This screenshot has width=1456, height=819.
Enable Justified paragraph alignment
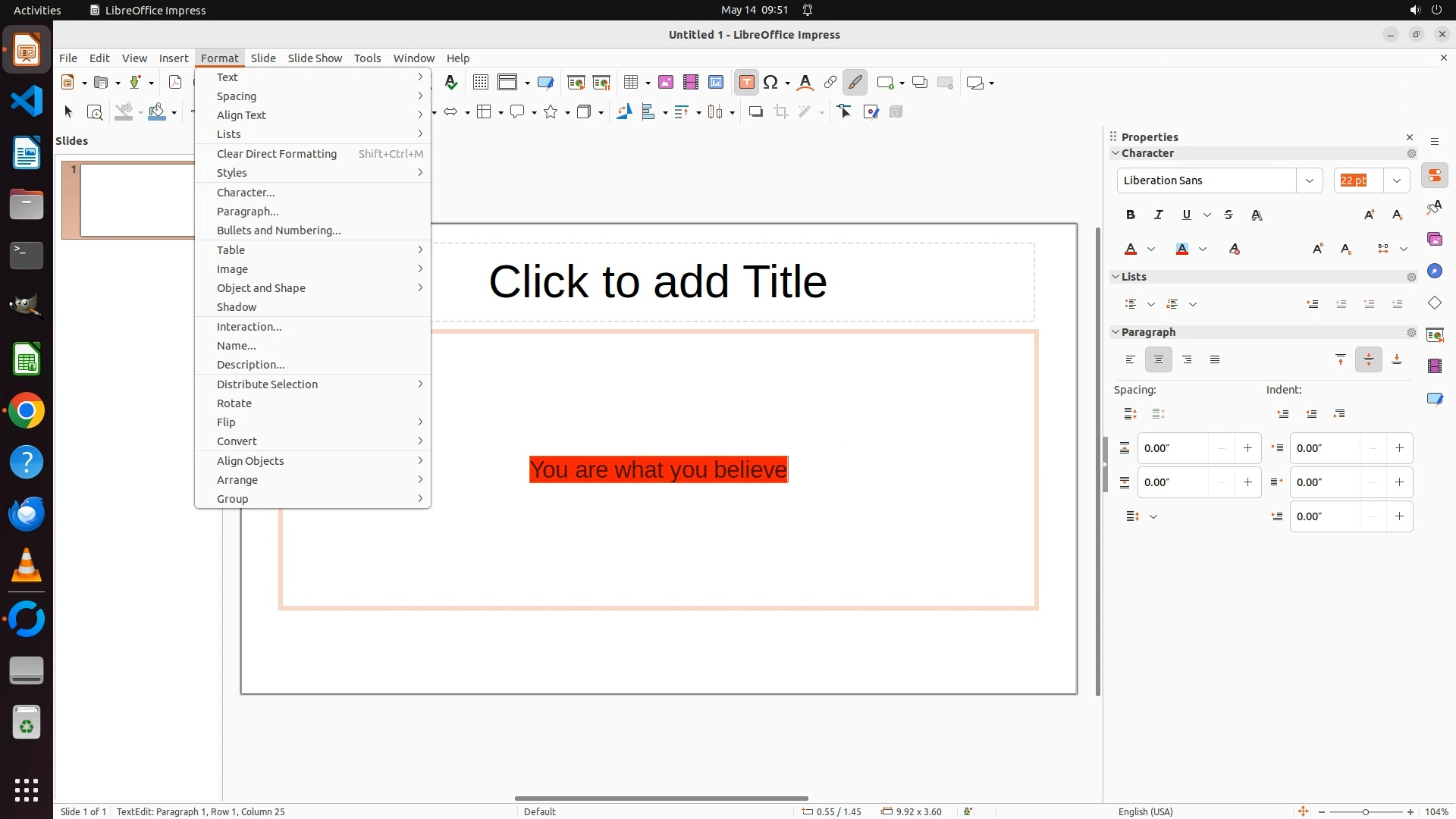(x=1215, y=360)
